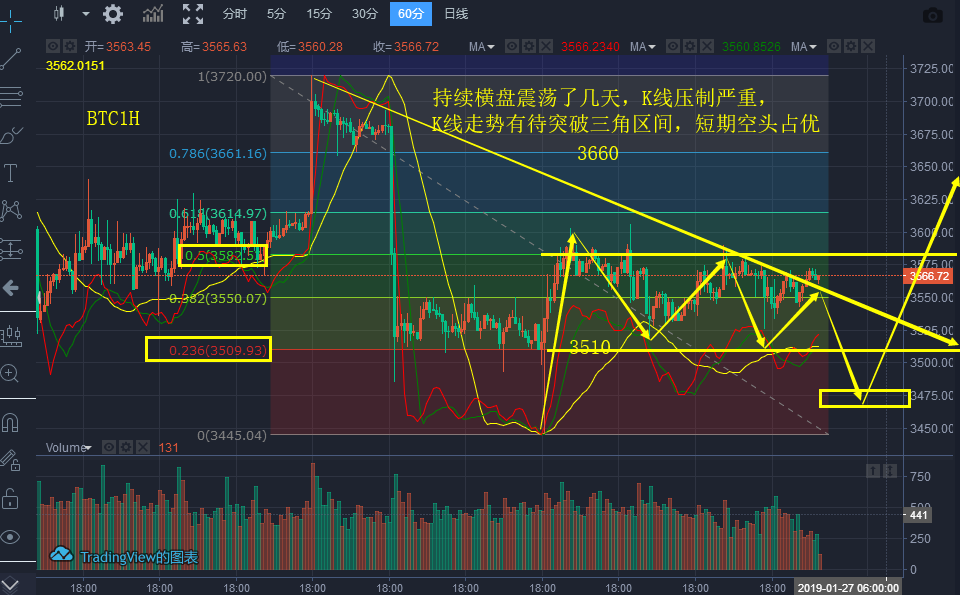Select the 0(3445.04) Fibonacci level label

point(232,435)
